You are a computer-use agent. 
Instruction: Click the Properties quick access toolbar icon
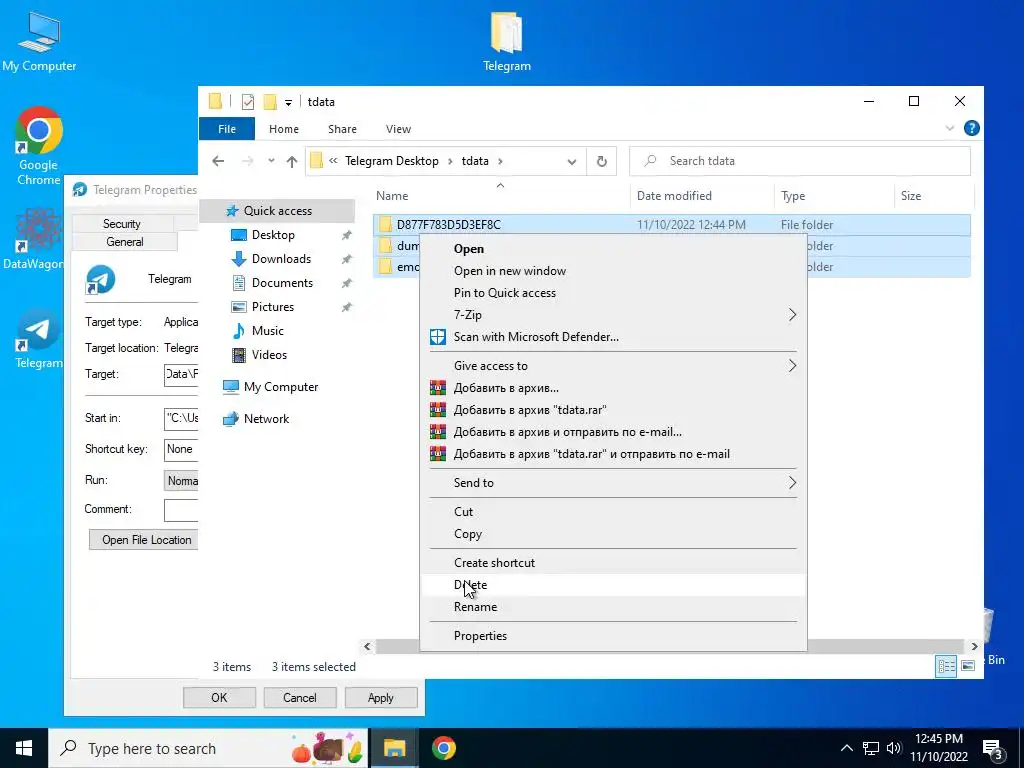pyautogui.click(x=248, y=102)
